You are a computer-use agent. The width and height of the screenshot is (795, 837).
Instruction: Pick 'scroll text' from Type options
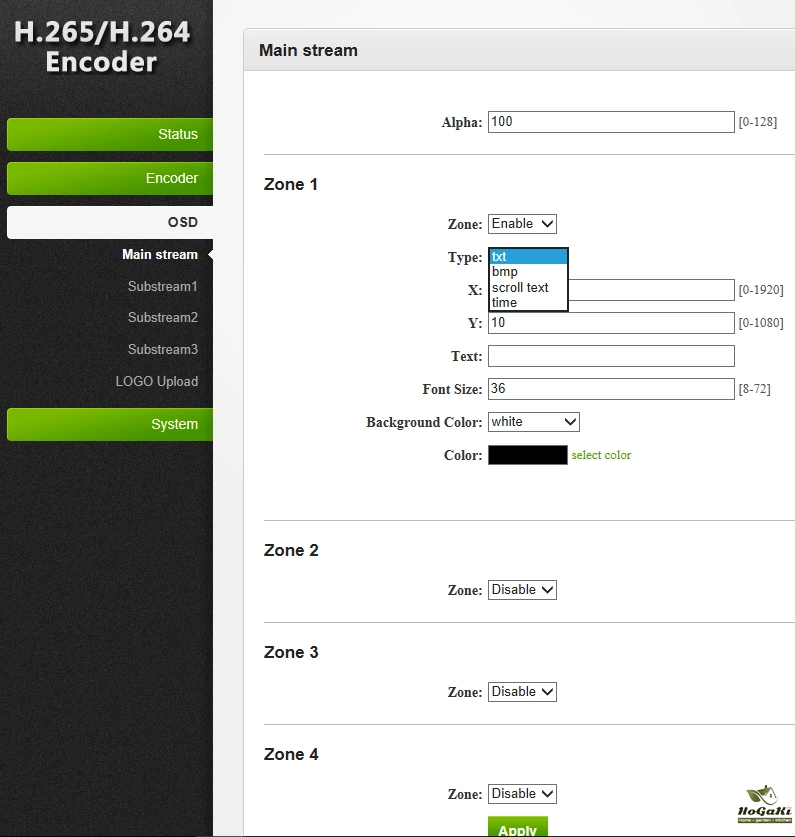pos(520,287)
